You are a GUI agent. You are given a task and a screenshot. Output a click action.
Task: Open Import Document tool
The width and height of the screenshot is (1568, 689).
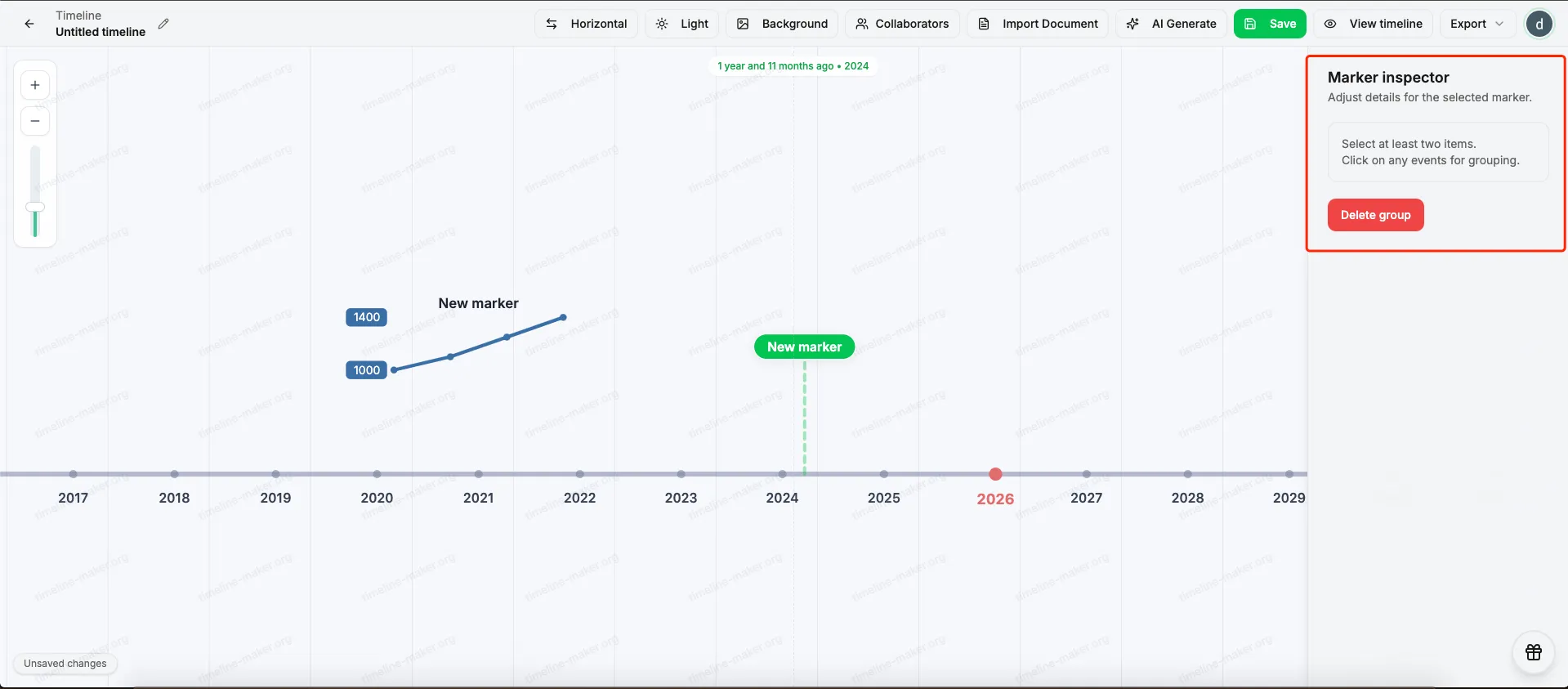(x=1038, y=24)
